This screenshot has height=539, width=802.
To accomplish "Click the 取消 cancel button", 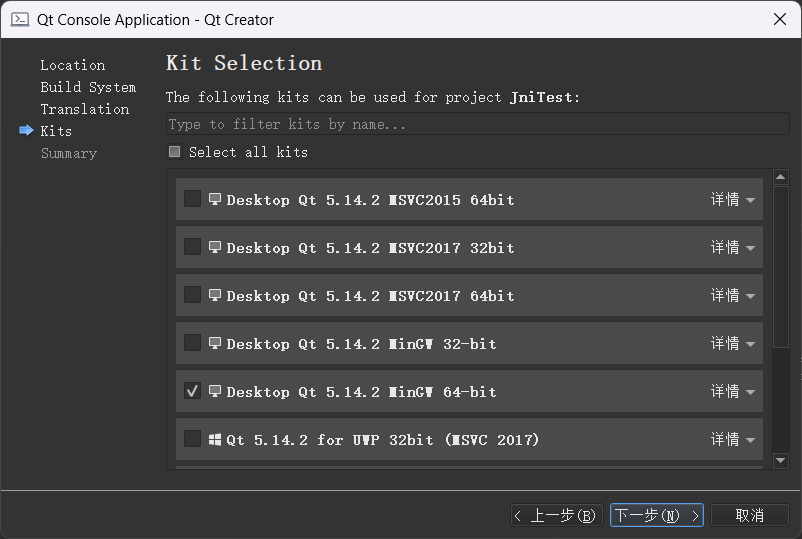I will pos(750,515).
